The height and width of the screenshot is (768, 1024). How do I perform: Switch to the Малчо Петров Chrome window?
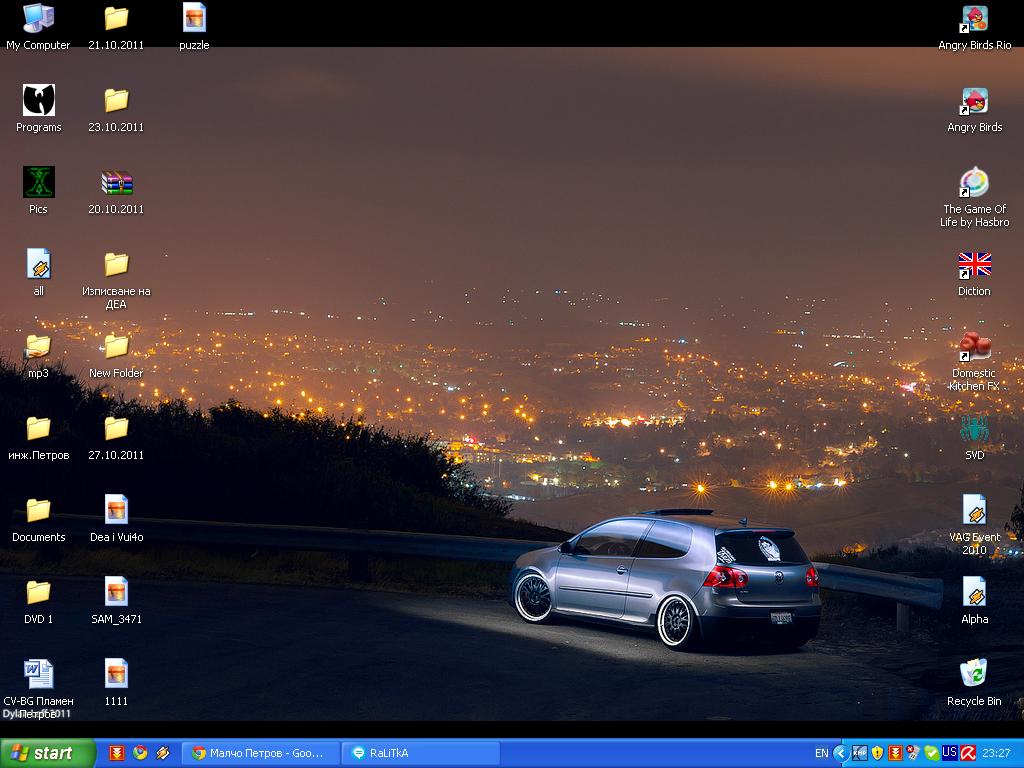coord(260,753)
